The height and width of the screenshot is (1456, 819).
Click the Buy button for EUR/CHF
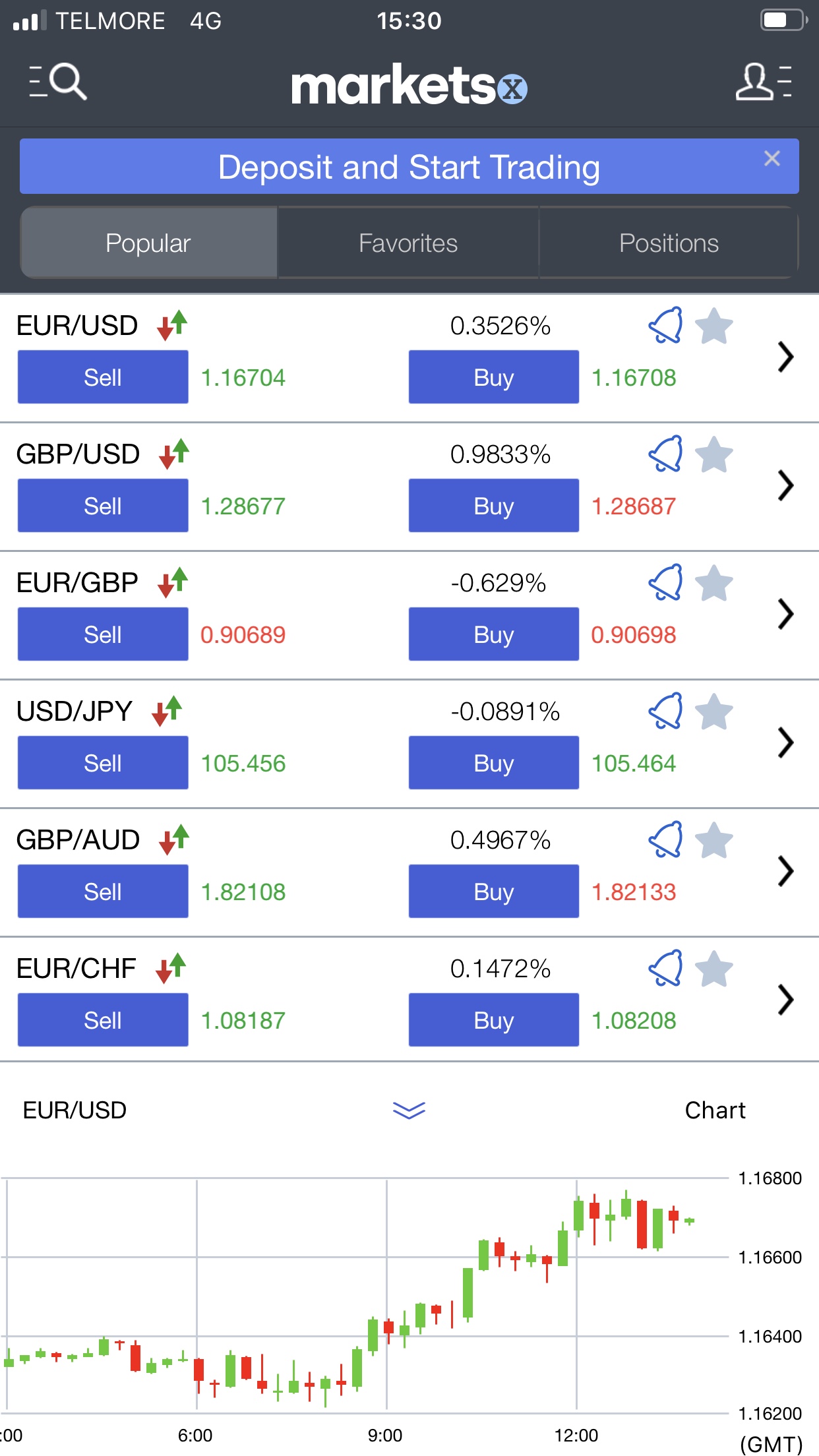coord(494,1020)
